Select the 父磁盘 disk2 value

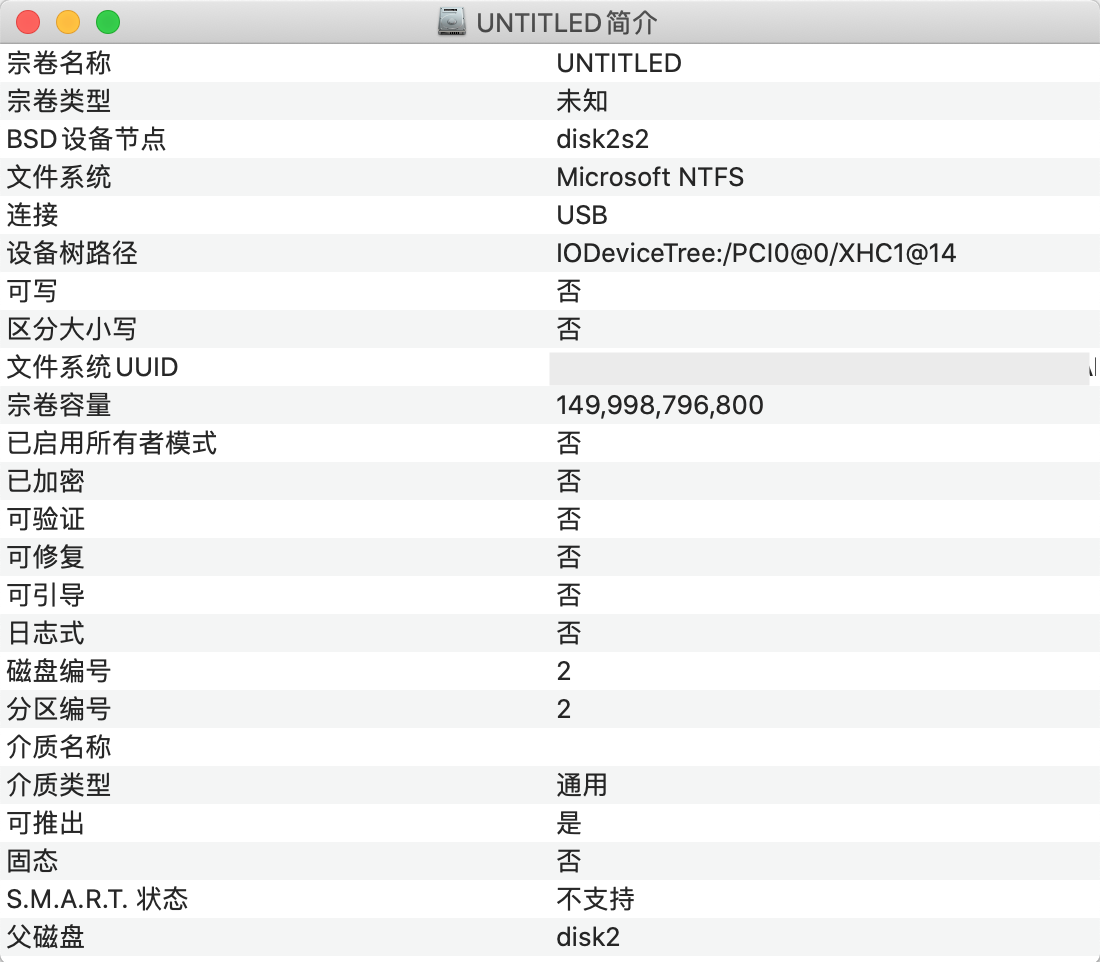pos(588,937)
